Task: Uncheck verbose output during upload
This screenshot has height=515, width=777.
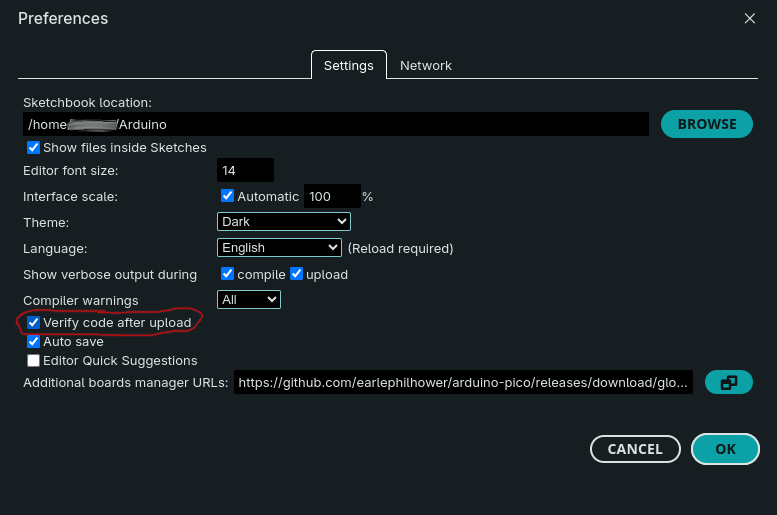Action: pos(297,274)
